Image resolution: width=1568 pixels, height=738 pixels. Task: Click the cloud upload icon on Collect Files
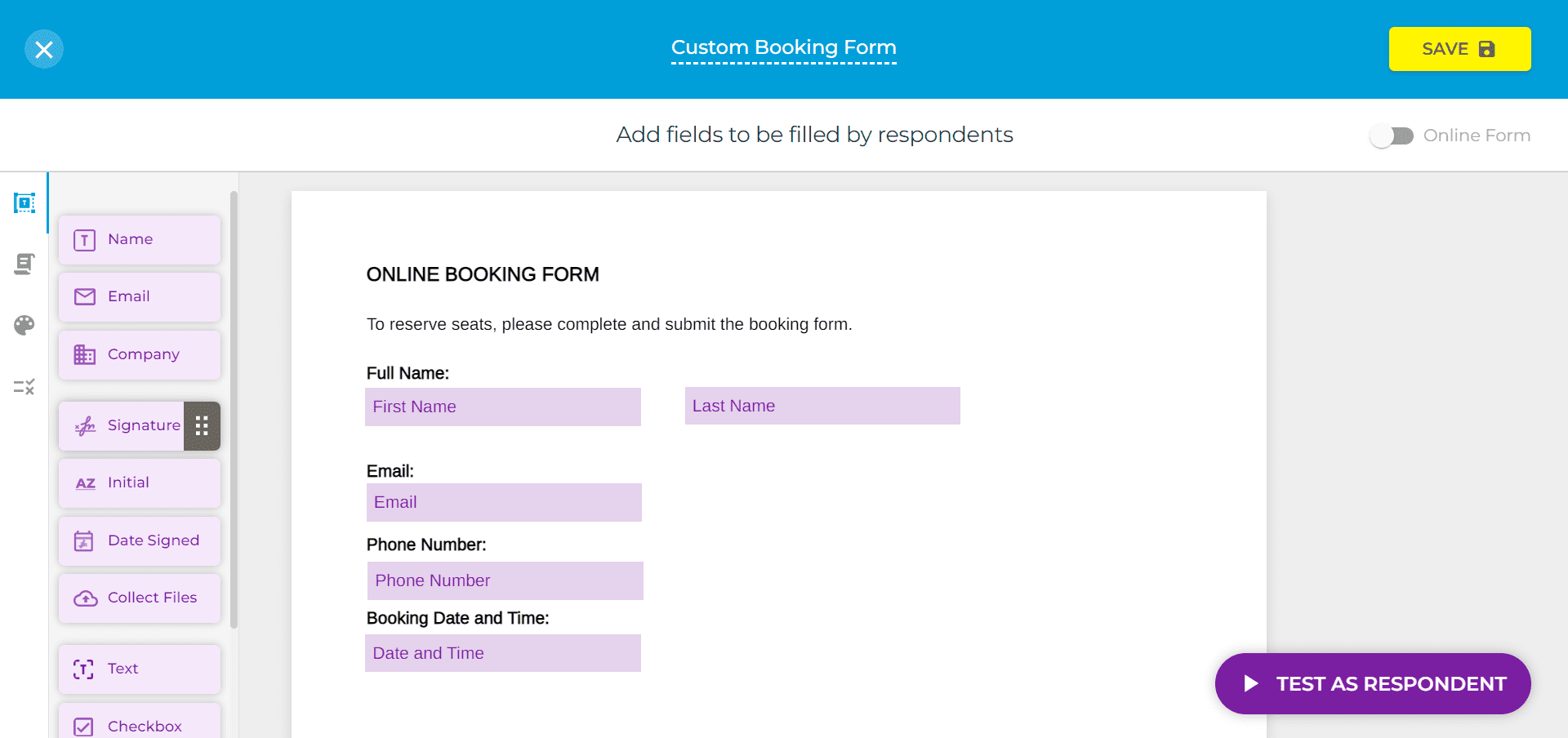pyautogui.click(x=84, y=598)
